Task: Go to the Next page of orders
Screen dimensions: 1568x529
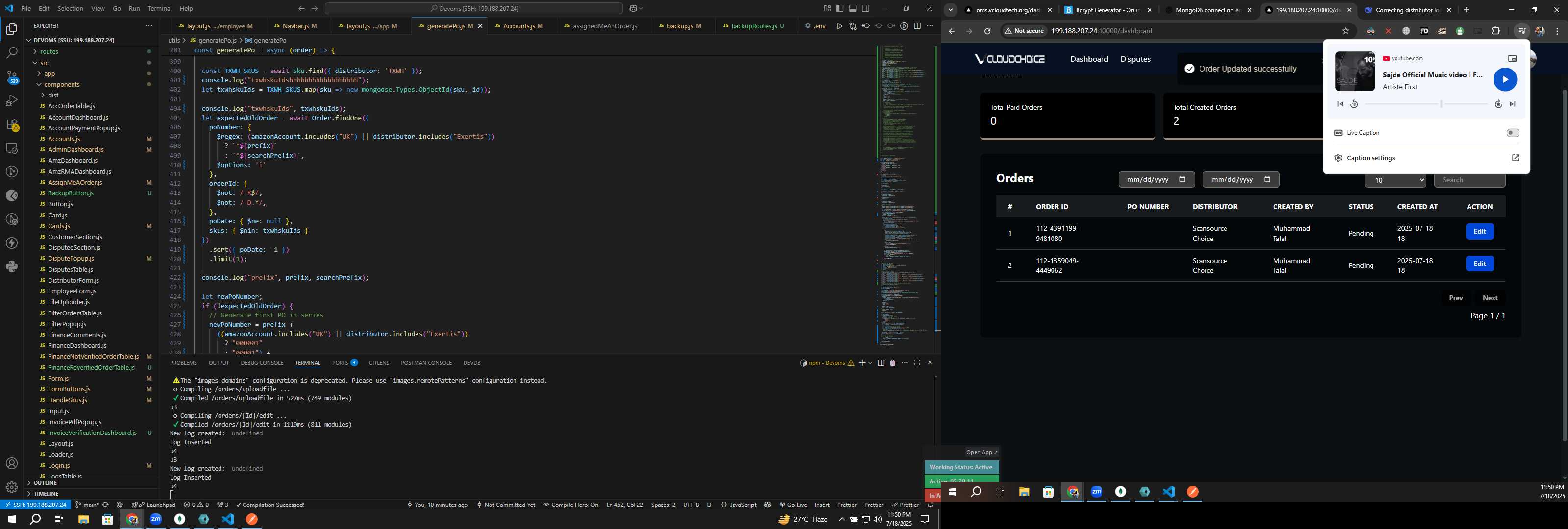Action: click(1490, 298)
